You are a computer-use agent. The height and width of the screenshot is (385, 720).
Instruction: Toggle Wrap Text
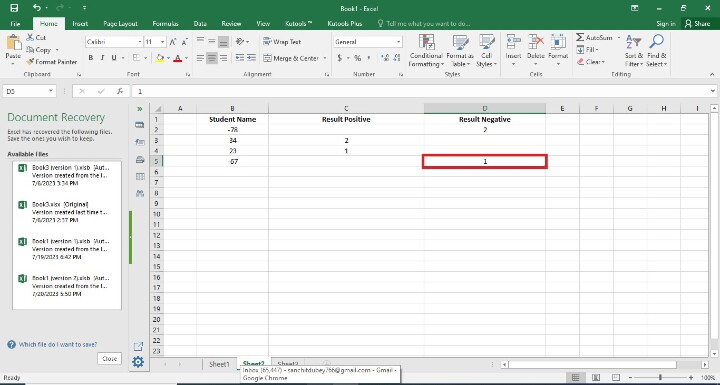pyautogui.click(x=282, y=42)
